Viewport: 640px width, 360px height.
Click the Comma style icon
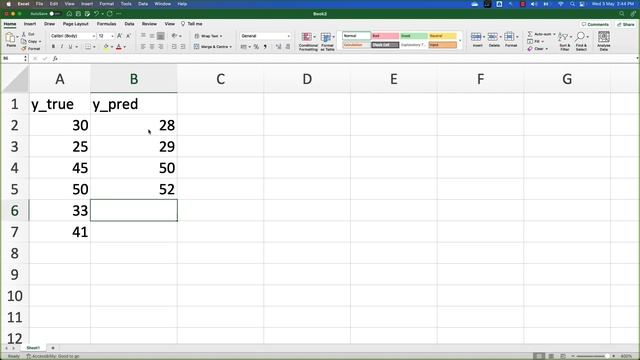[x=265, y=47]
